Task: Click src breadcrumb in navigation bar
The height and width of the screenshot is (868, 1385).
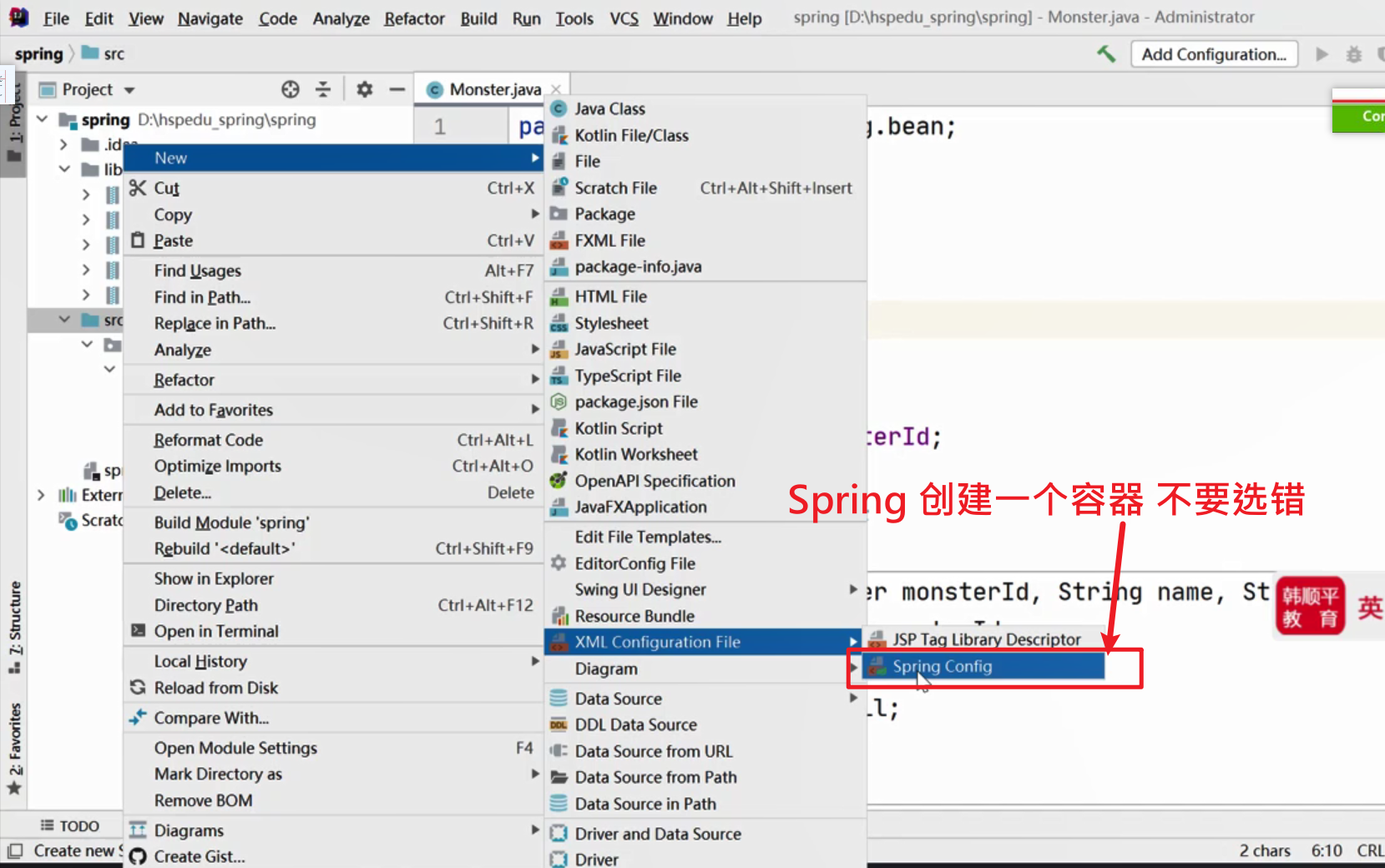Action: coord(104,54)
